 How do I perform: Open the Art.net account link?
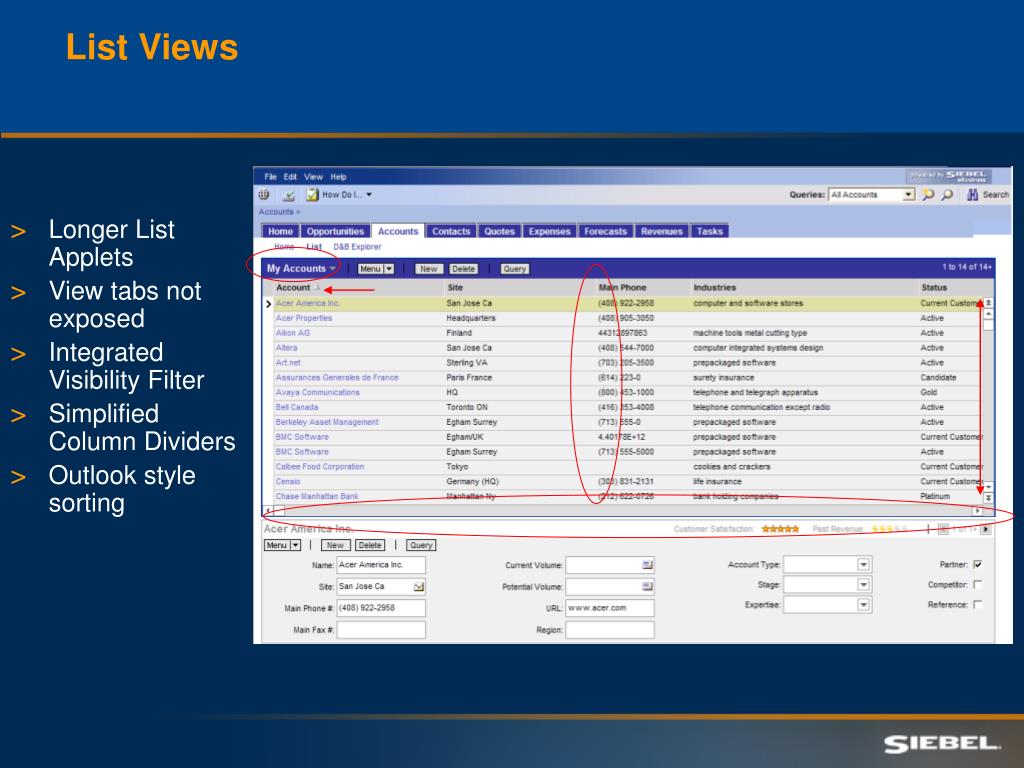pyautogui.click(x=288, y=362)
